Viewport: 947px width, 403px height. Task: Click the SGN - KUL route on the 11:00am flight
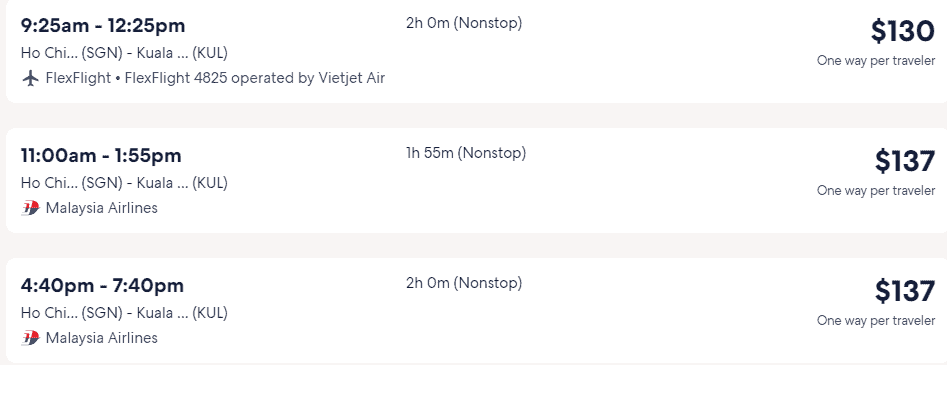[124, 183]
